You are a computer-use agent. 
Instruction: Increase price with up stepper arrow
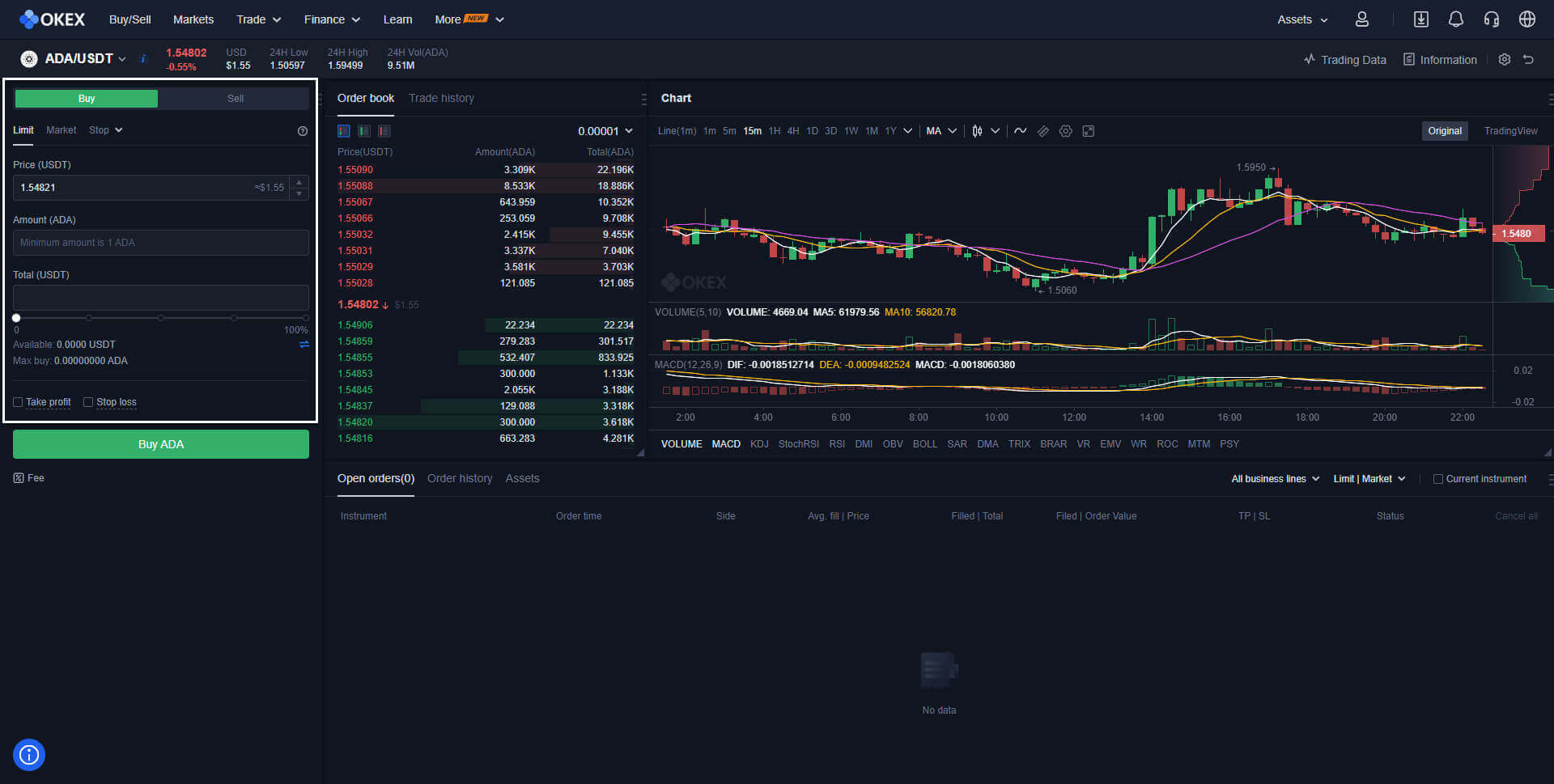[x=299, y=182]
